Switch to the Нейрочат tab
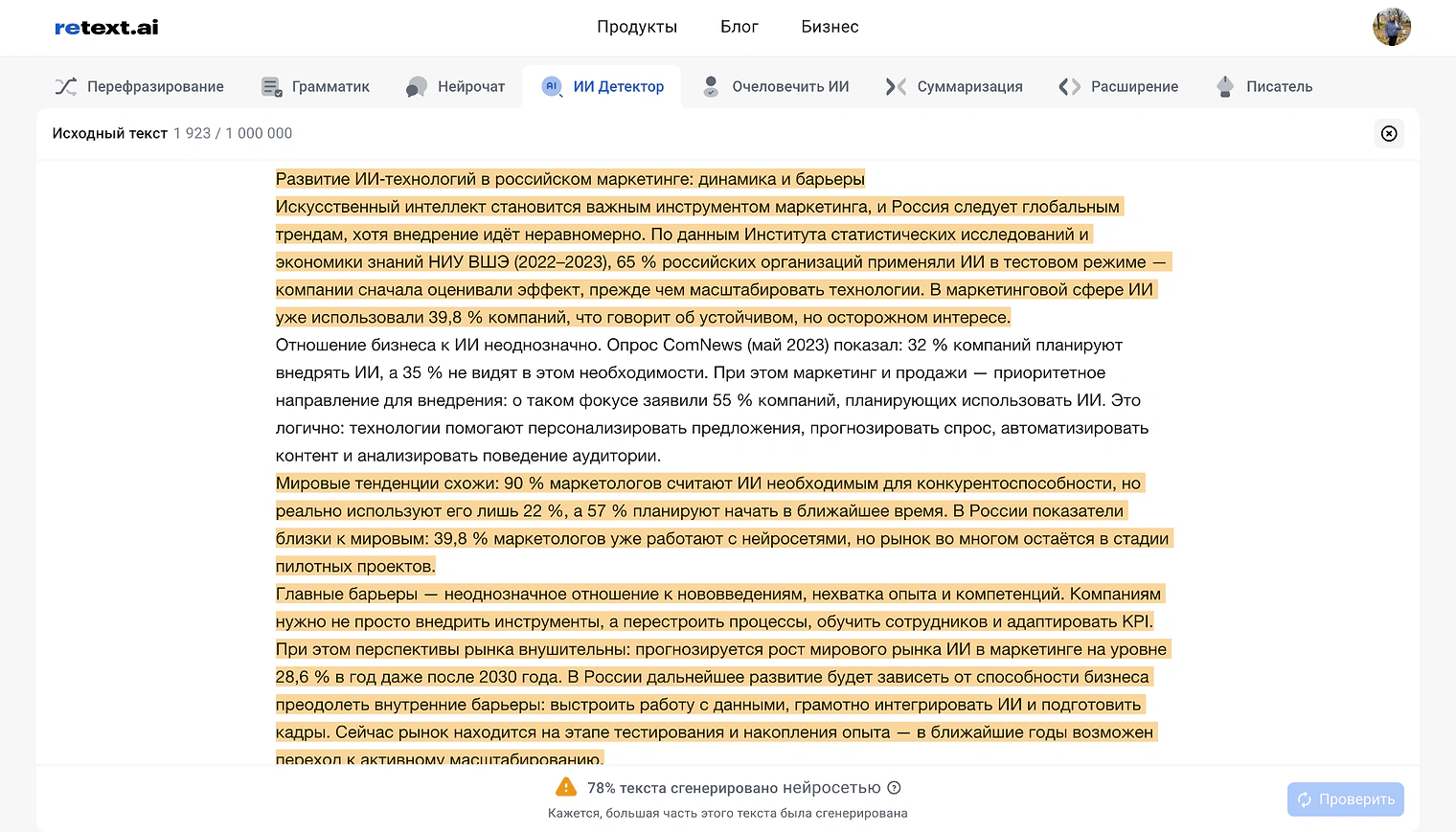Screen dimensions: 1456x832 click(455, 86)
